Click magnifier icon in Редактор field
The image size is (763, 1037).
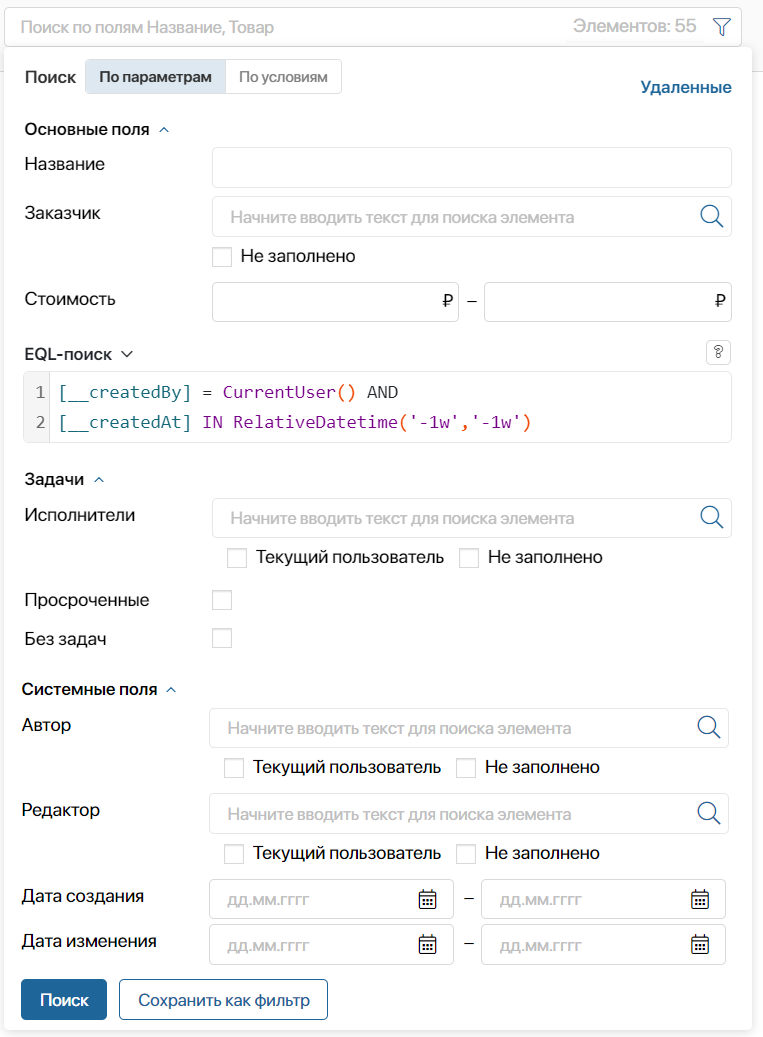[709, 813]
